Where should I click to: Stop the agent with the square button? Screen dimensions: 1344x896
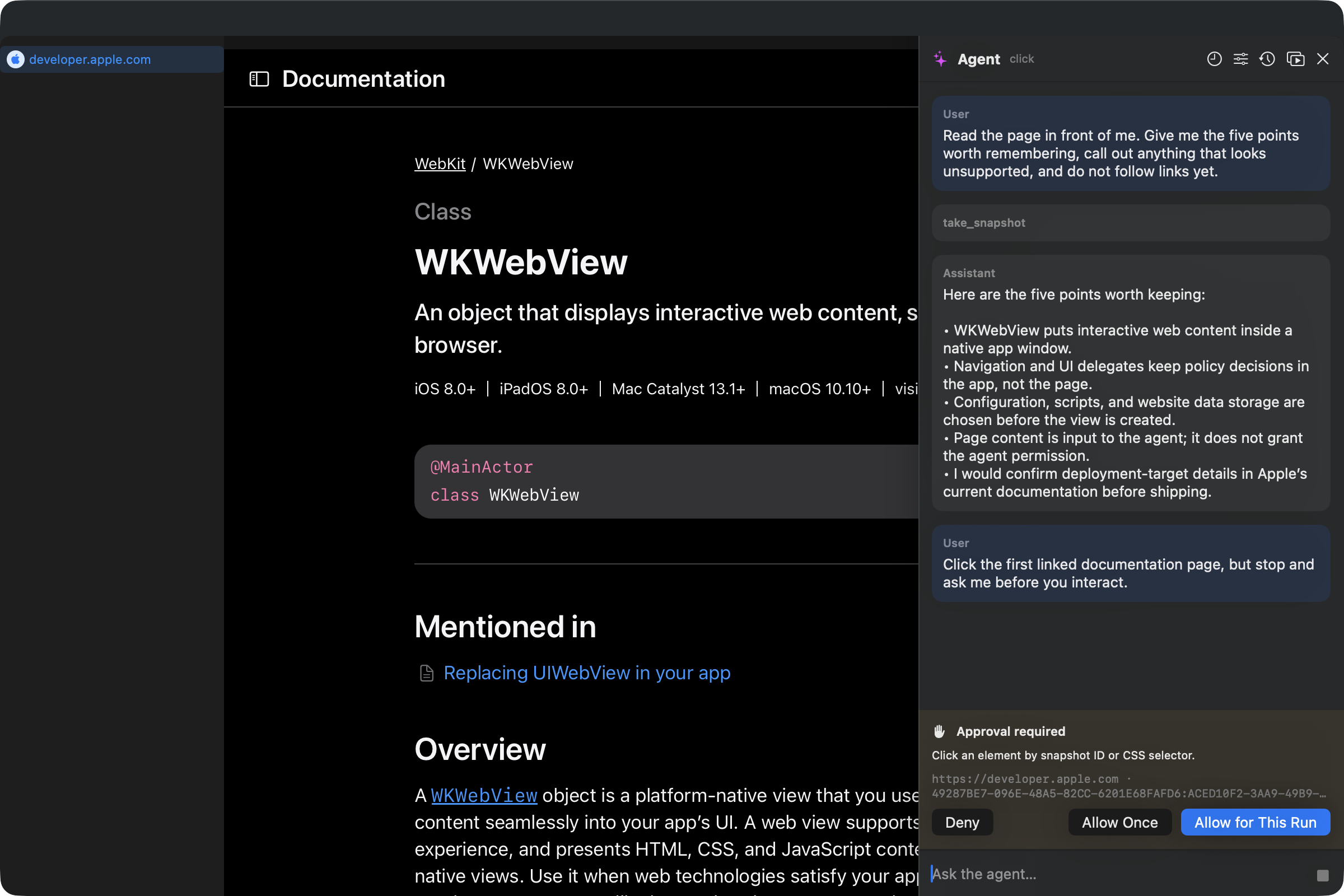[1322, 875]
